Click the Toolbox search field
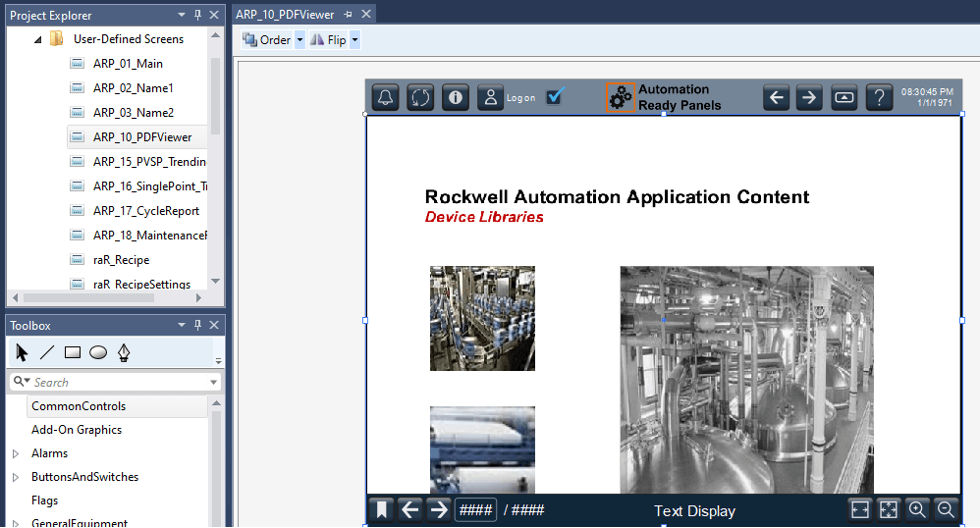 [x=115, y=382]
